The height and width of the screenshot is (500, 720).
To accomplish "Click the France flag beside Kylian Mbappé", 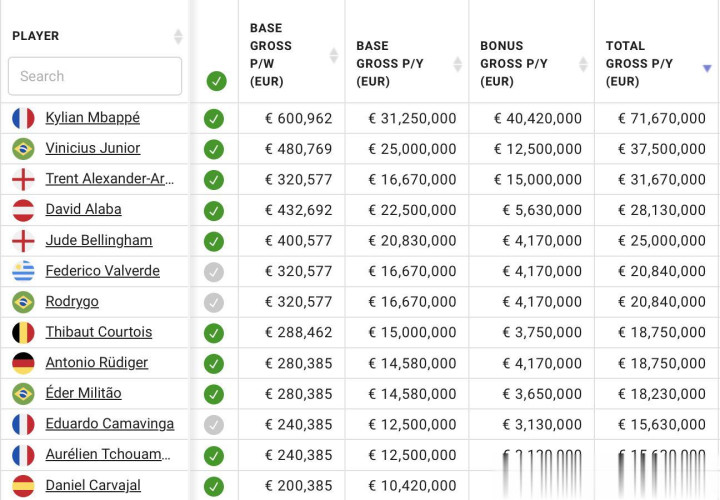I will pyautogui.click(x=23, y=118).
